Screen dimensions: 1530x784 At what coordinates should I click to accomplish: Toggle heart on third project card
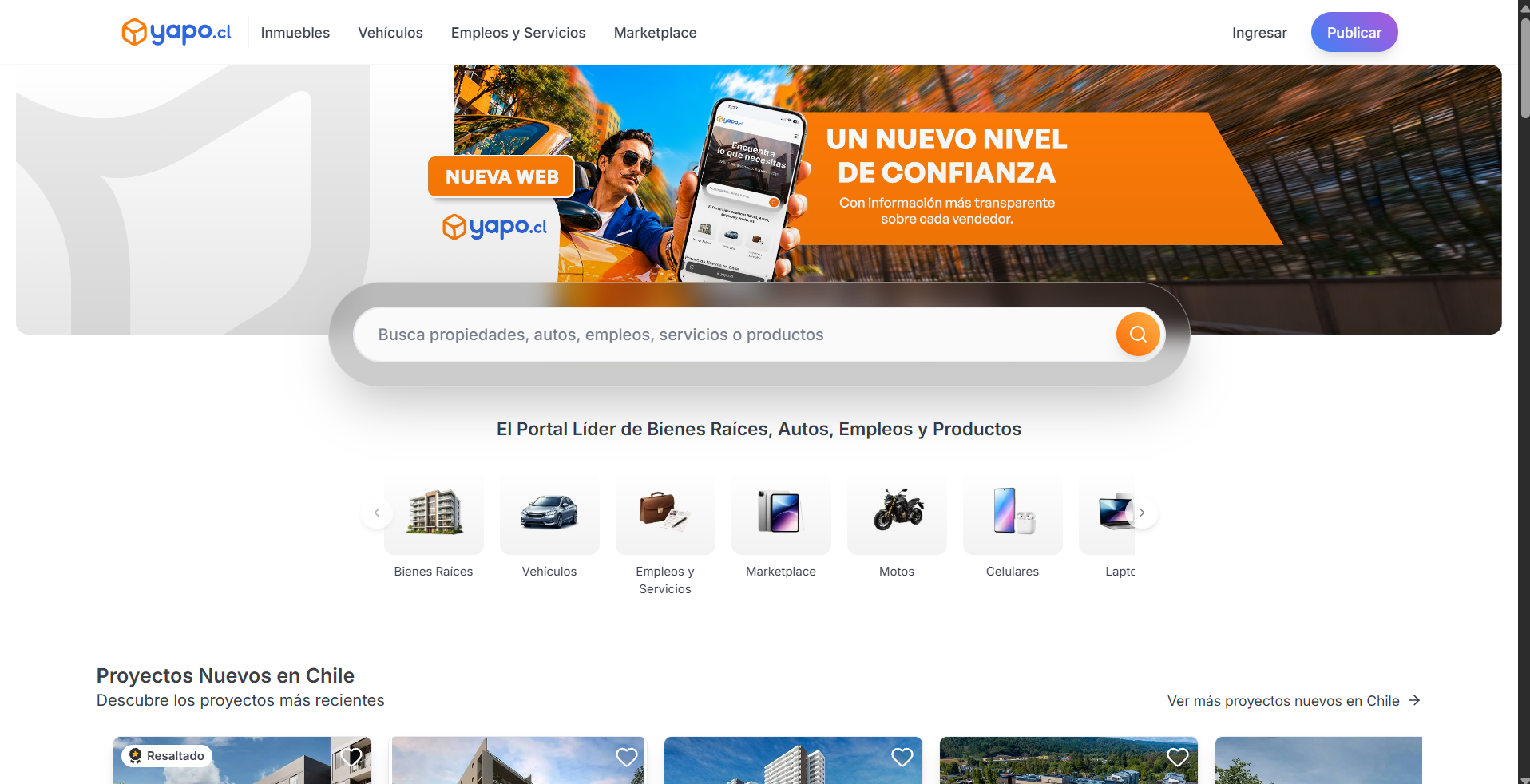tap(902, 757)
